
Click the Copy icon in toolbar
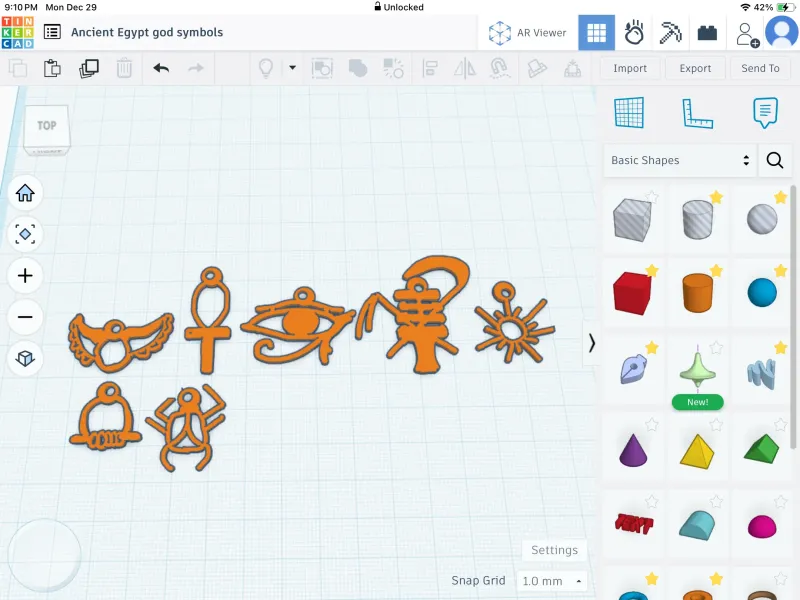tap(18, 68)
